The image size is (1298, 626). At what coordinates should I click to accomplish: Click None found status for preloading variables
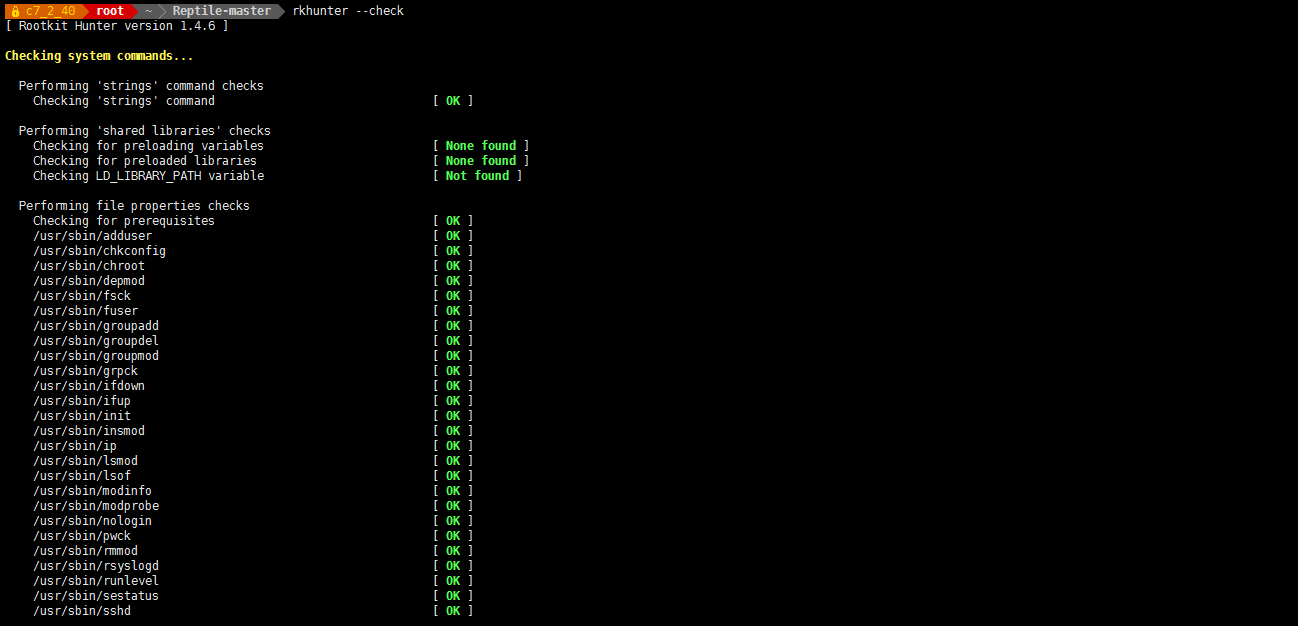pyautogui.click(x=481, y=146)
